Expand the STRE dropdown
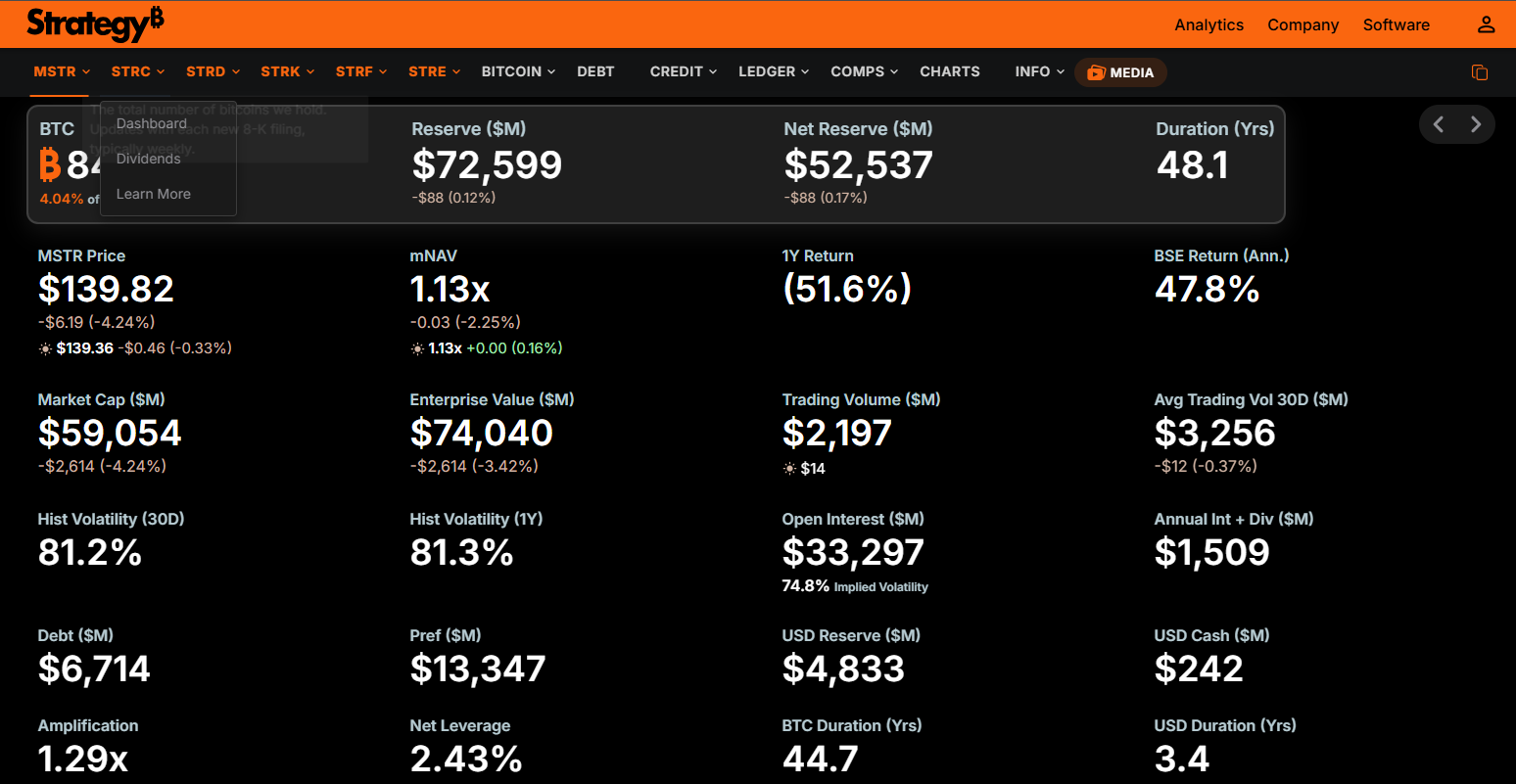 coord(435,71)
